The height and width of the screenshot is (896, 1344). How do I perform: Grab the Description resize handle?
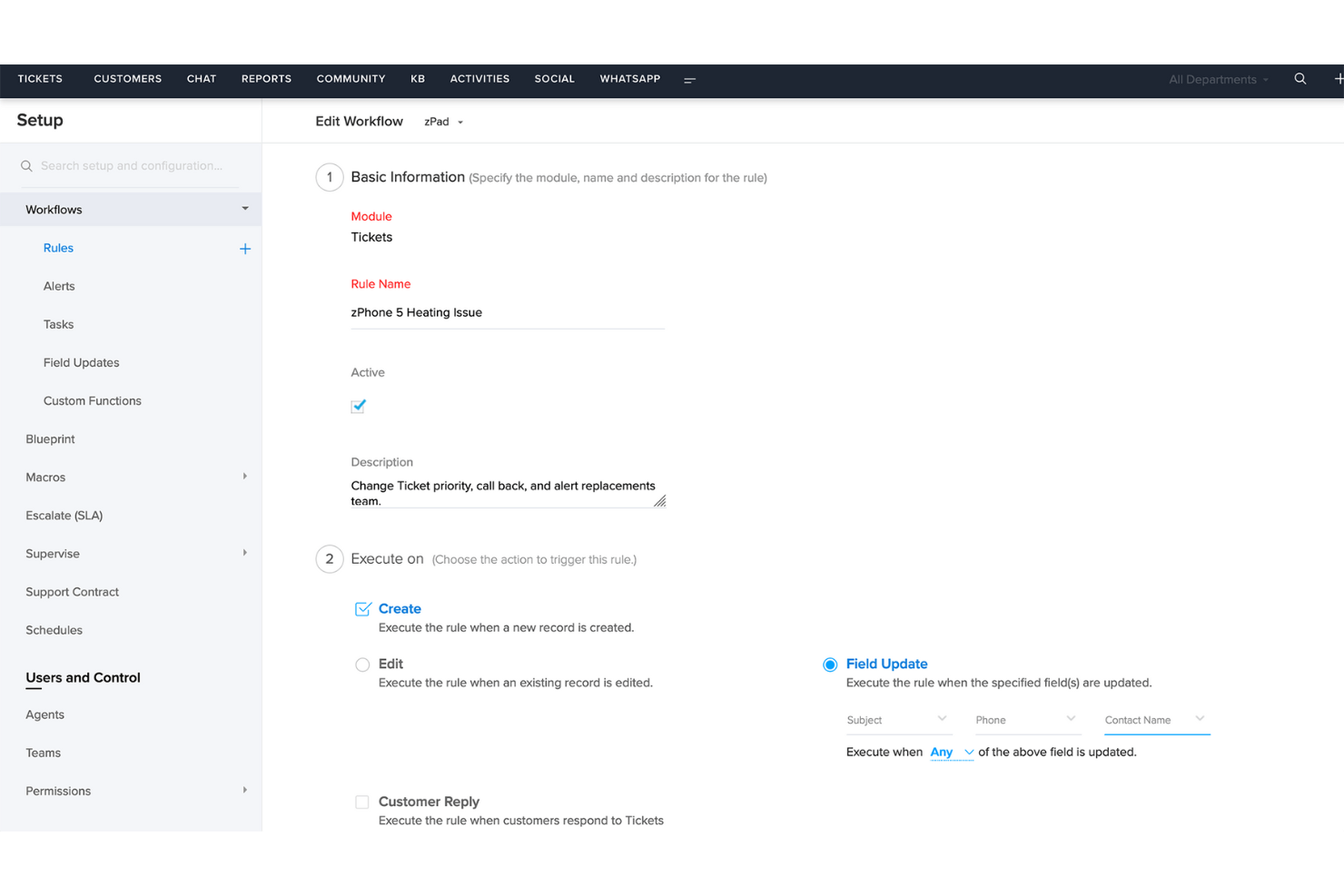pyautogui.click(x=660, y=501)
